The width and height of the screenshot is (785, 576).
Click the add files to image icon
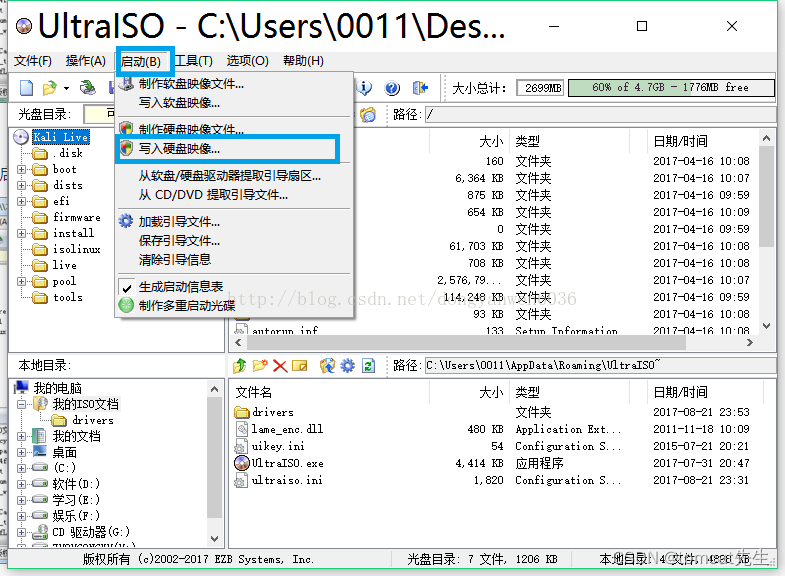click(327, 366)
